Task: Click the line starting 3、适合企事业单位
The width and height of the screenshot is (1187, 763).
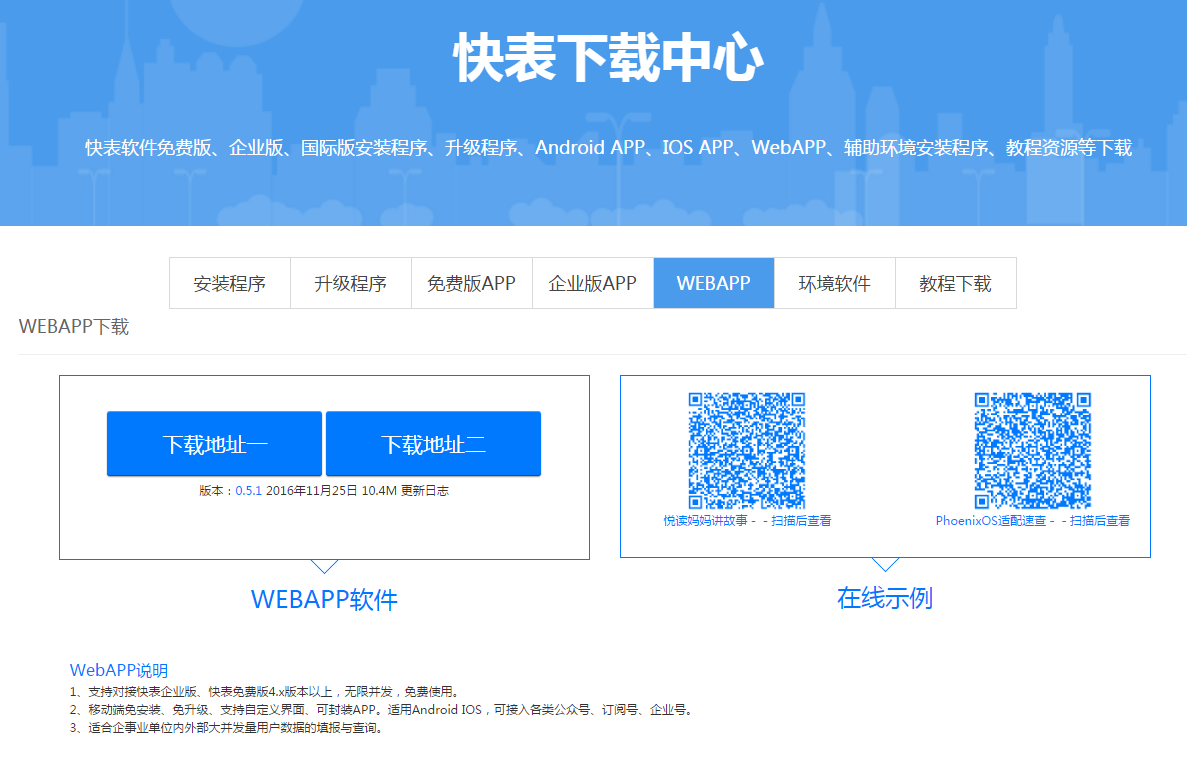Action: pos(228,727)
